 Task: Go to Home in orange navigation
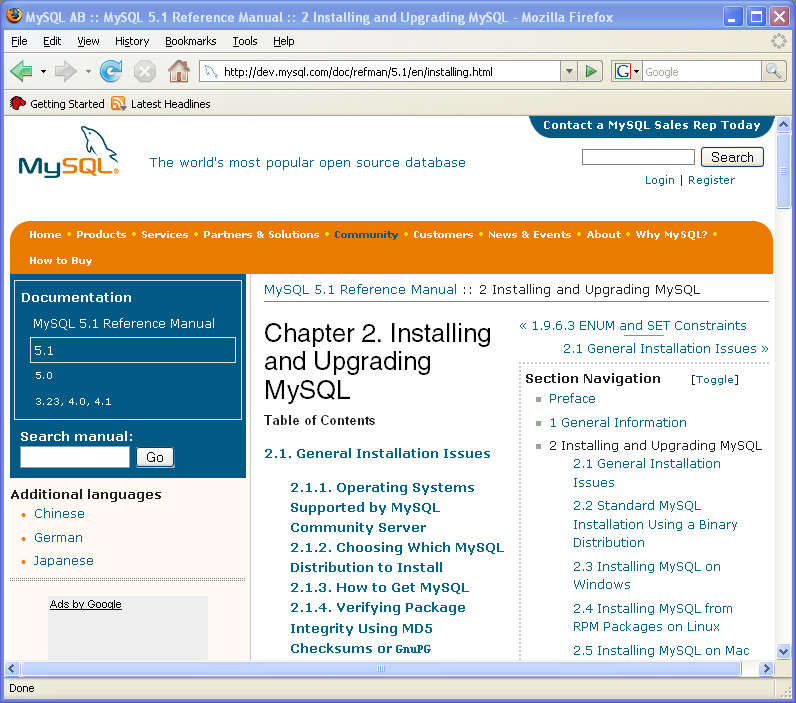click(45, 235)
